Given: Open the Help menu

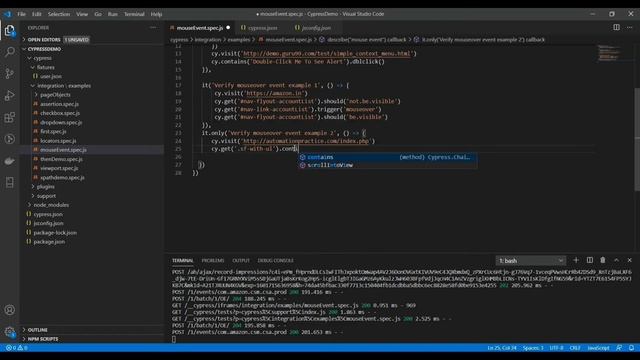Looking at the screenshot, I should click(156, 14).
